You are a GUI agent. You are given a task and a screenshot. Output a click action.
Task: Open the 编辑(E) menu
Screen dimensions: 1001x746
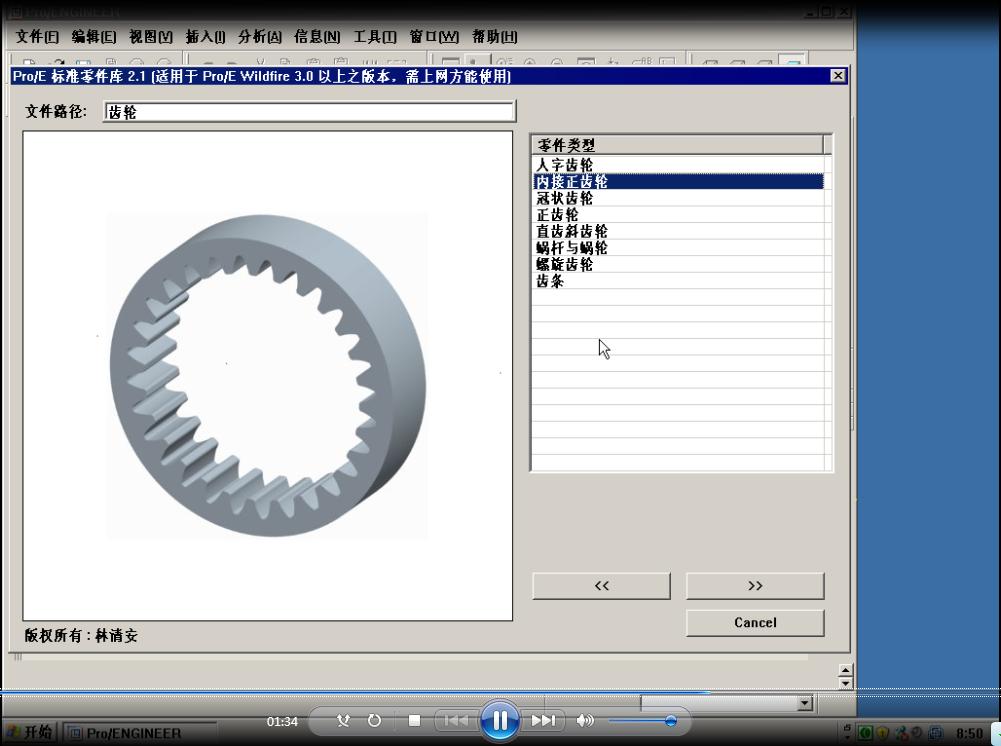94,36
